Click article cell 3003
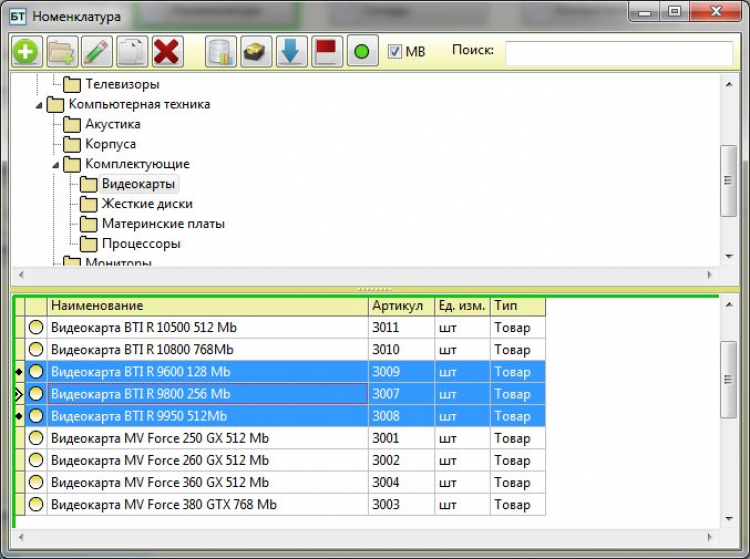 (x=401, y=504)
